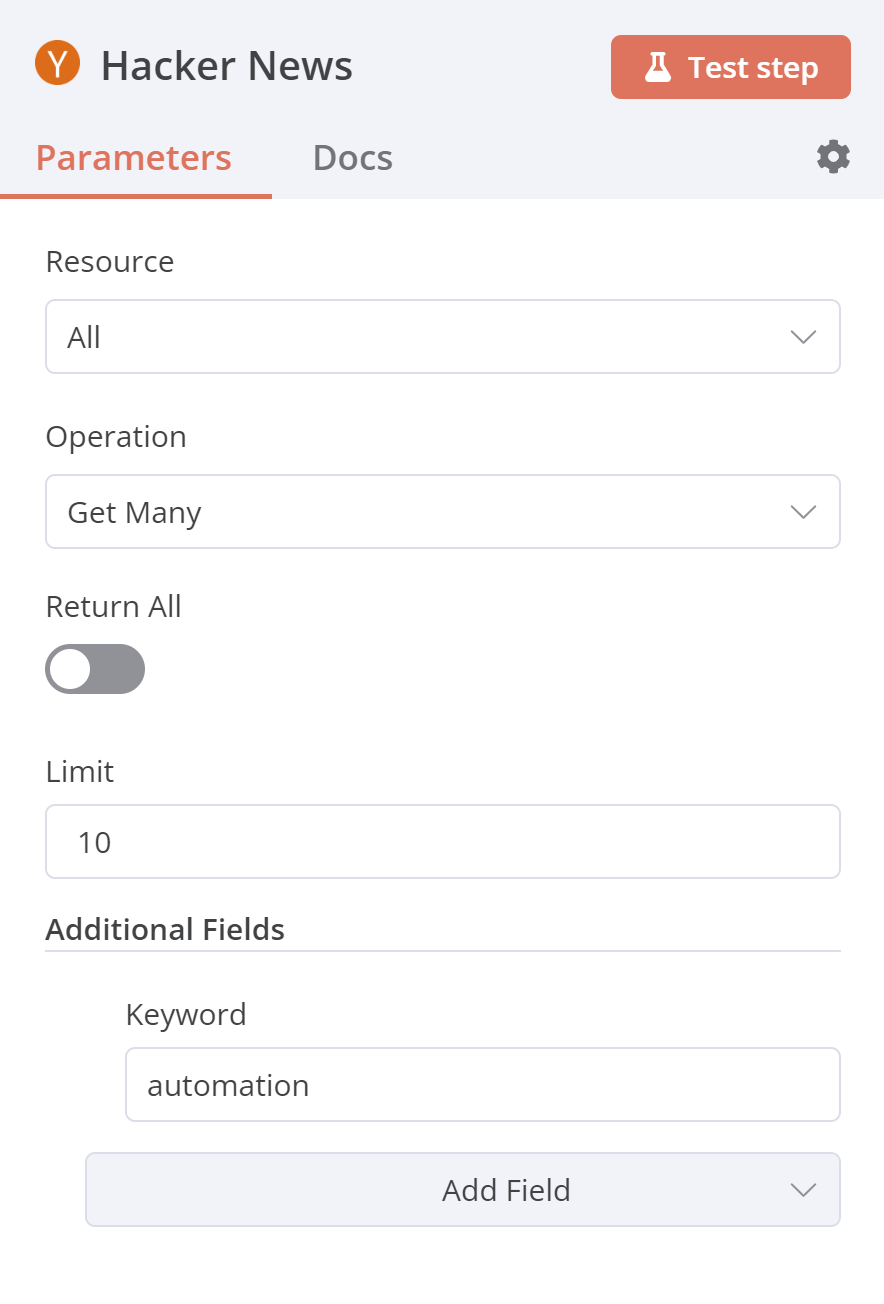Focus the Limit field containing 10

click(x=442, y=842)
